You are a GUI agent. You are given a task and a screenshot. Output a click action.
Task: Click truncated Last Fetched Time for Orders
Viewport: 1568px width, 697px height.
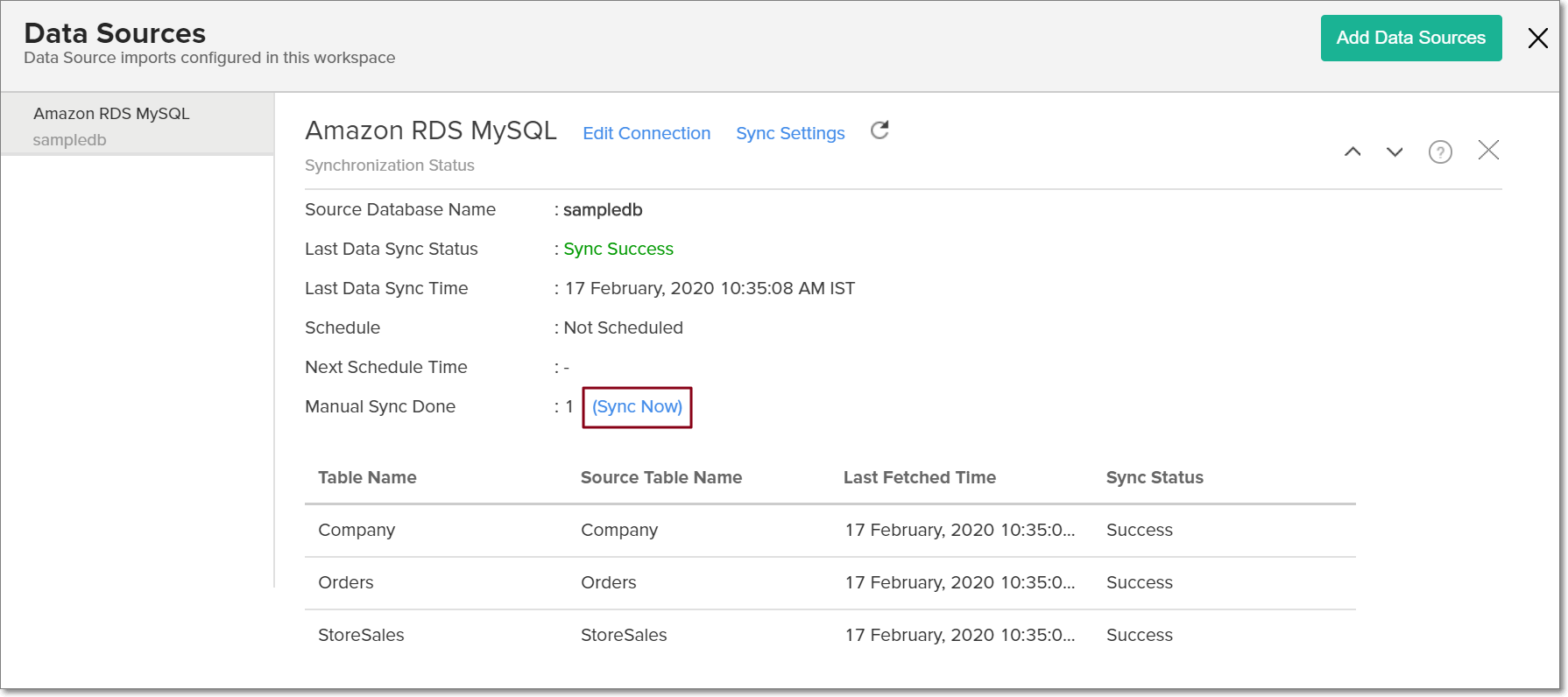pos(959,582)
